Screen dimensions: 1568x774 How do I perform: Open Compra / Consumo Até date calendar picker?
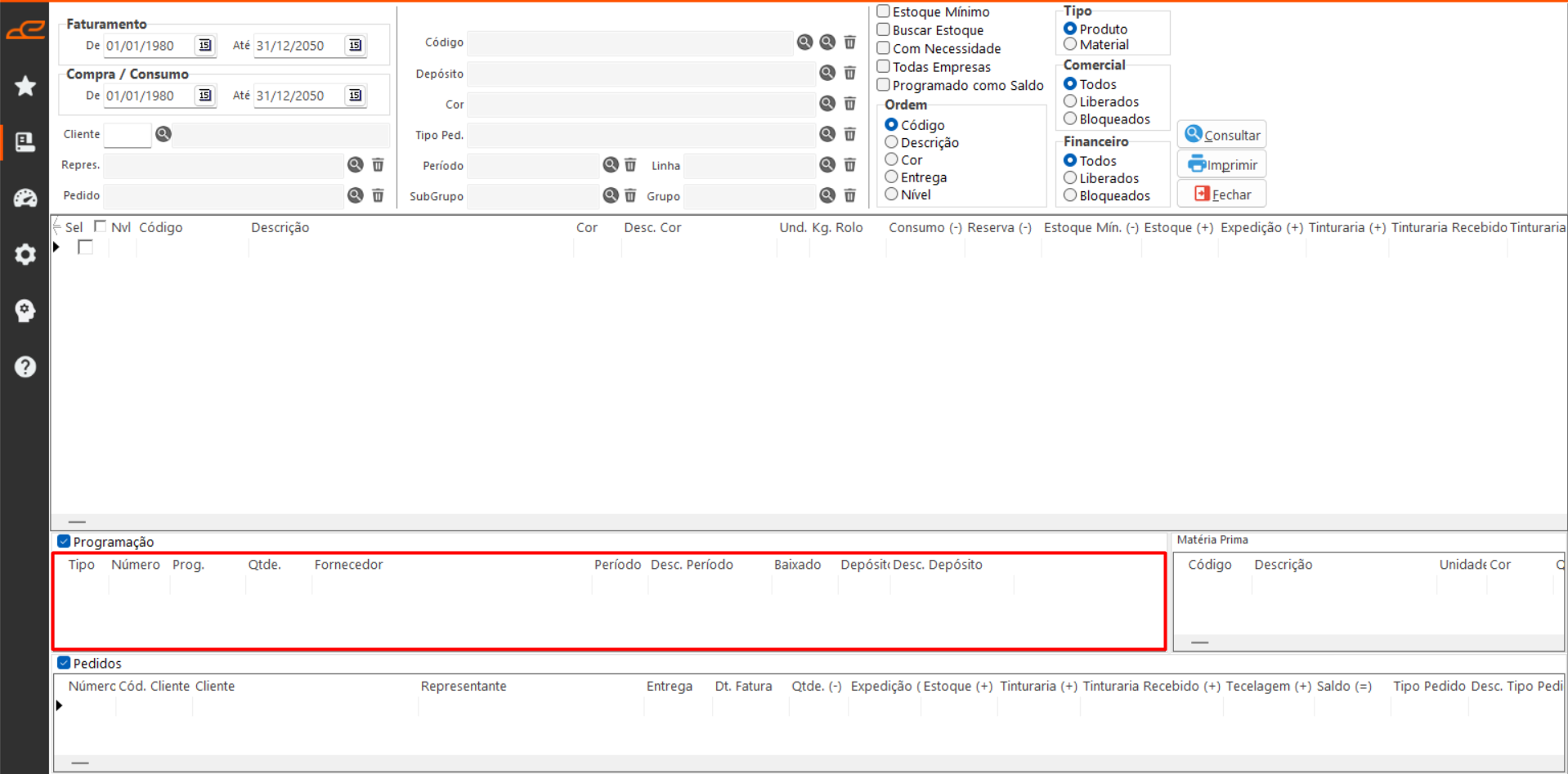355,95
